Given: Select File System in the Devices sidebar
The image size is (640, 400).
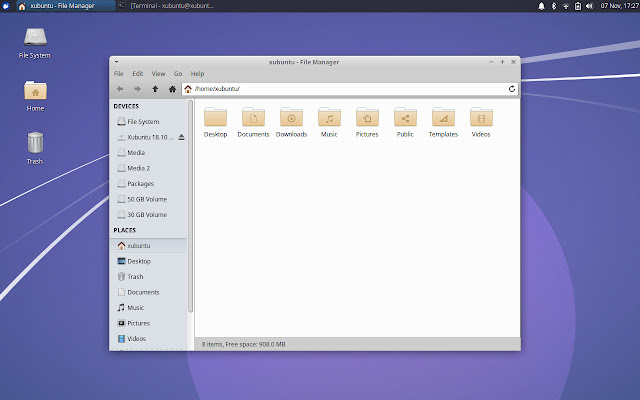Looking at the screenshot, I should click(x=148, y=122).
